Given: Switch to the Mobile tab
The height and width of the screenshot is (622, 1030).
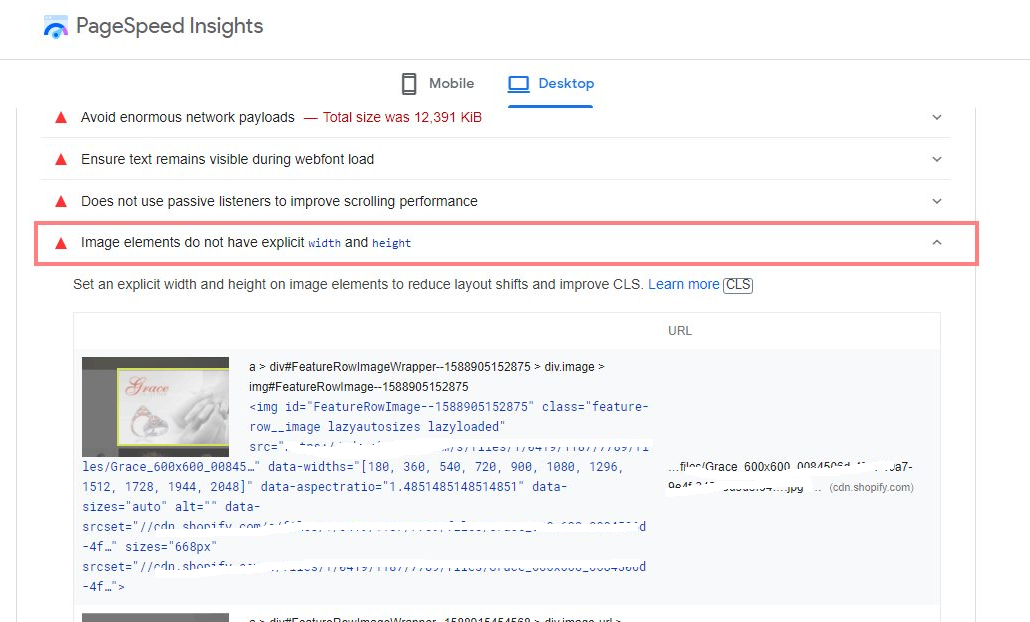Looking at the screenshot, I should click(x=451, y=84).
